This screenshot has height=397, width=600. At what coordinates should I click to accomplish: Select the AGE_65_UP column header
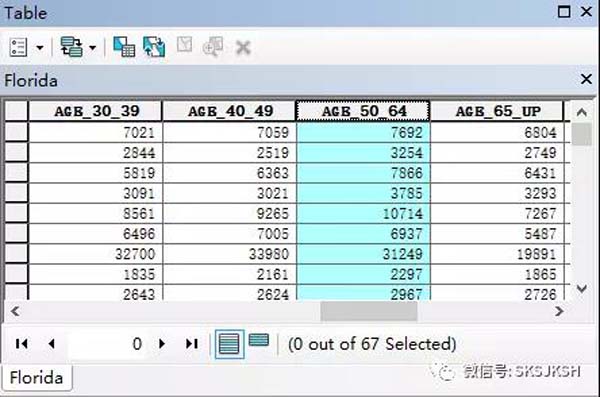[497, 111]
